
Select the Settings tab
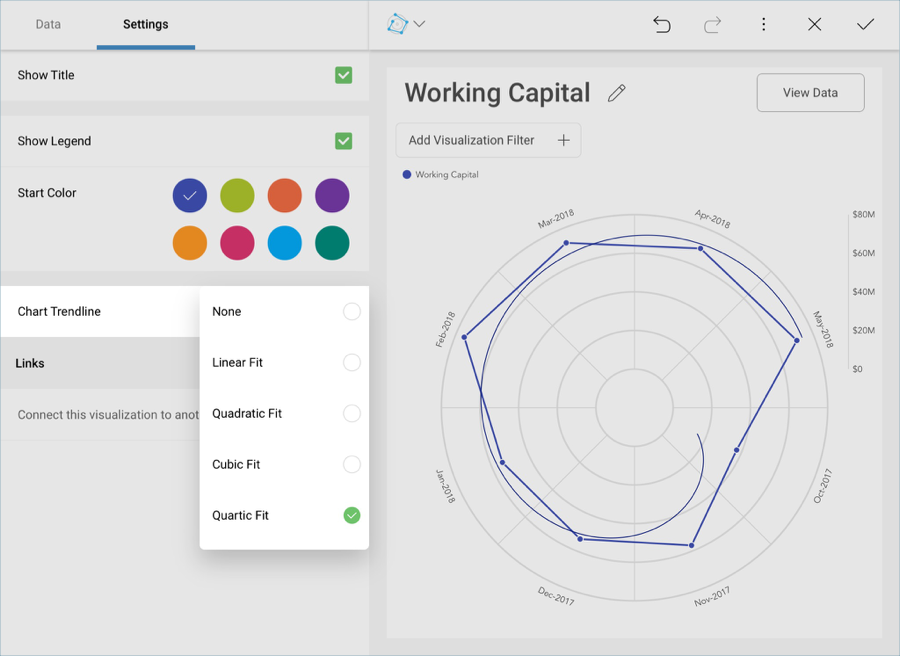[x=146, y=24]
